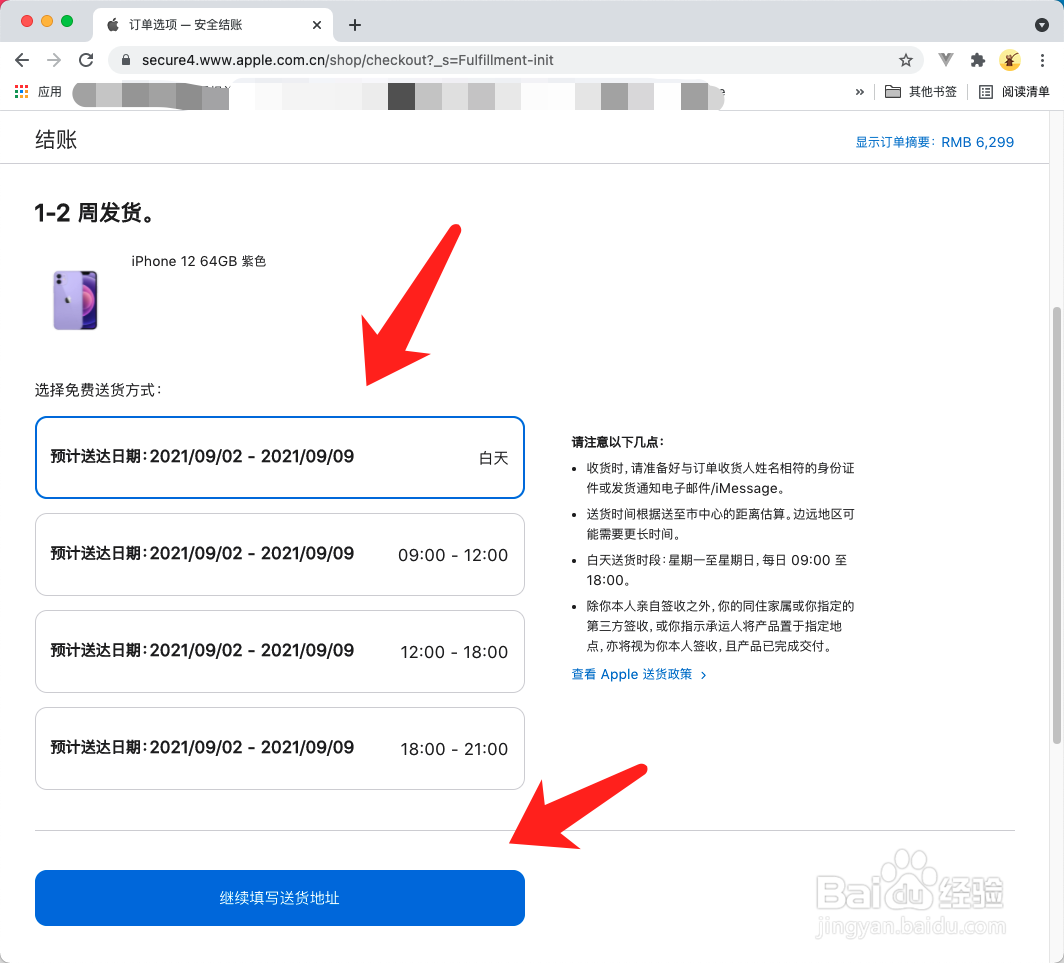Open the 查看 Apple 送货政策 link
The height and width of the screenshot is (963, 1064).
point(639,675)
